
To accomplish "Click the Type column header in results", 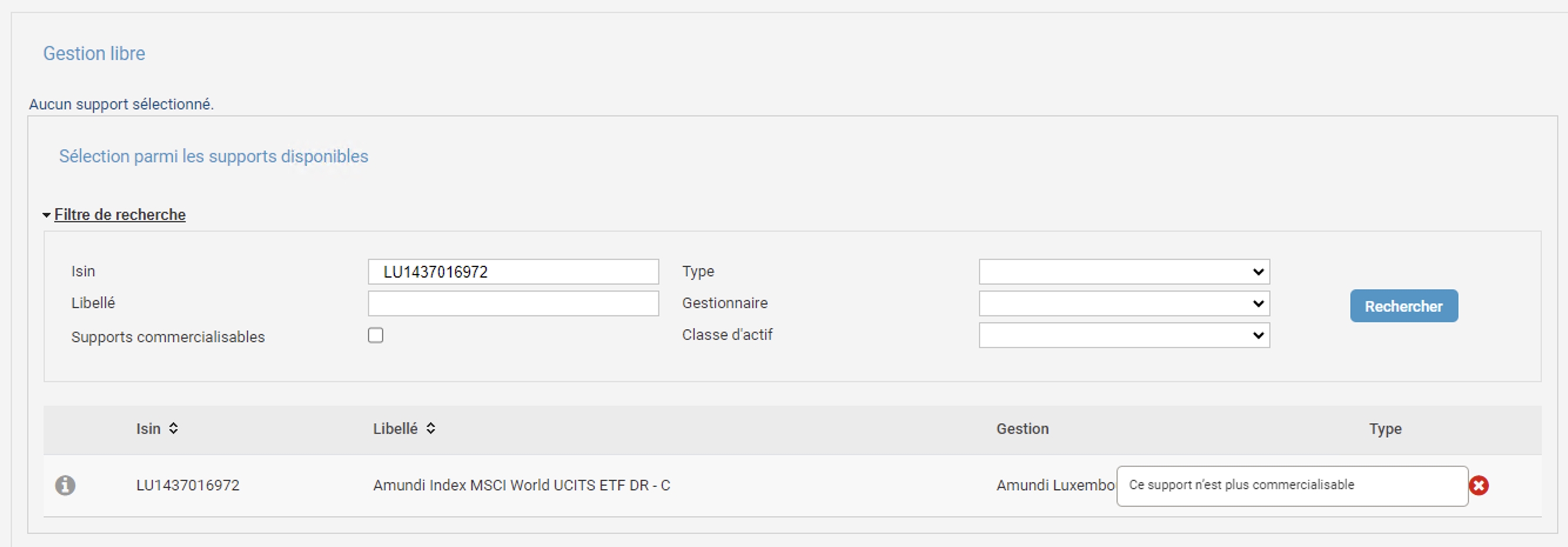I will pos(1385,429).
